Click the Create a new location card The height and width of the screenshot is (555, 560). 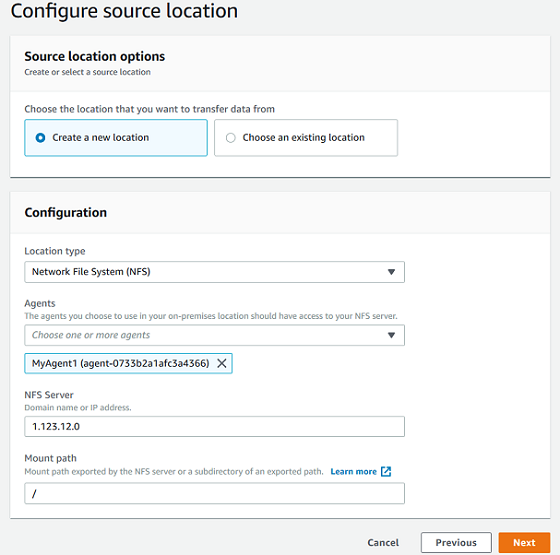click(116, 138)
